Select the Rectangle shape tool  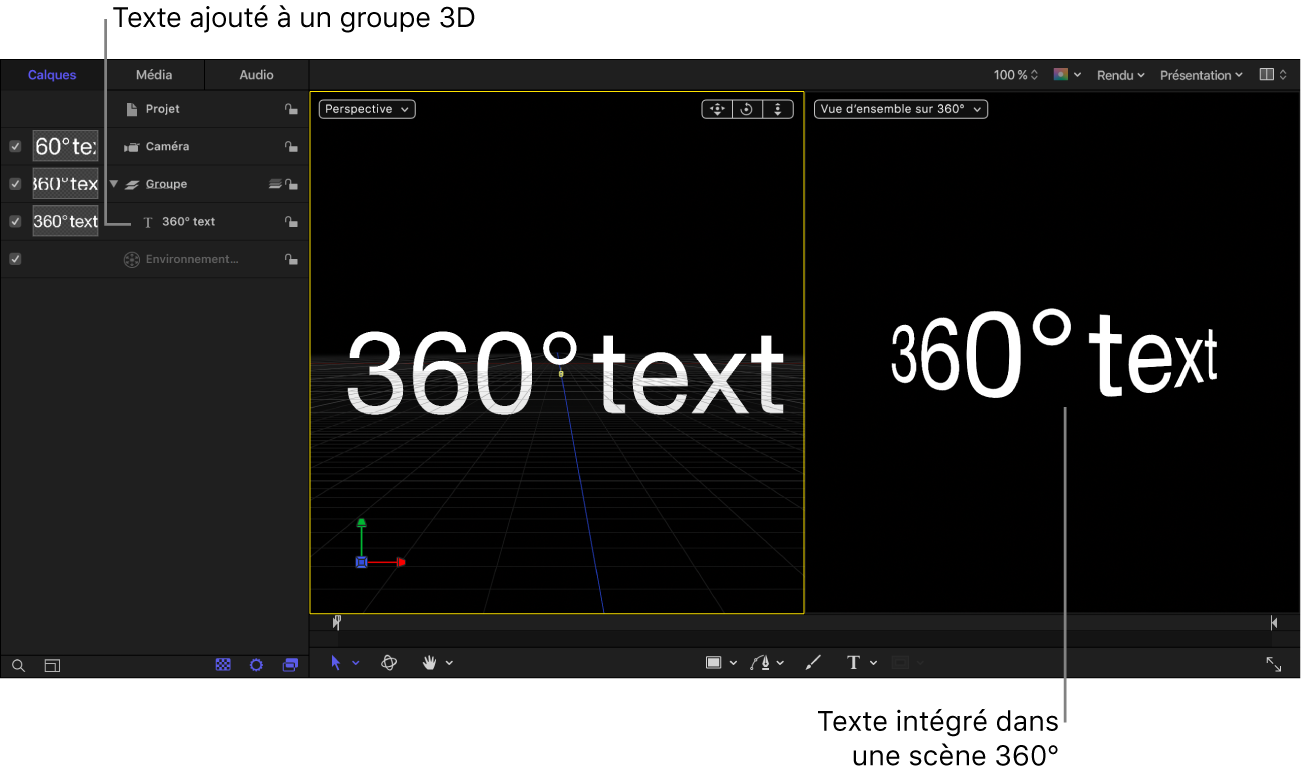tap(715, 662)
